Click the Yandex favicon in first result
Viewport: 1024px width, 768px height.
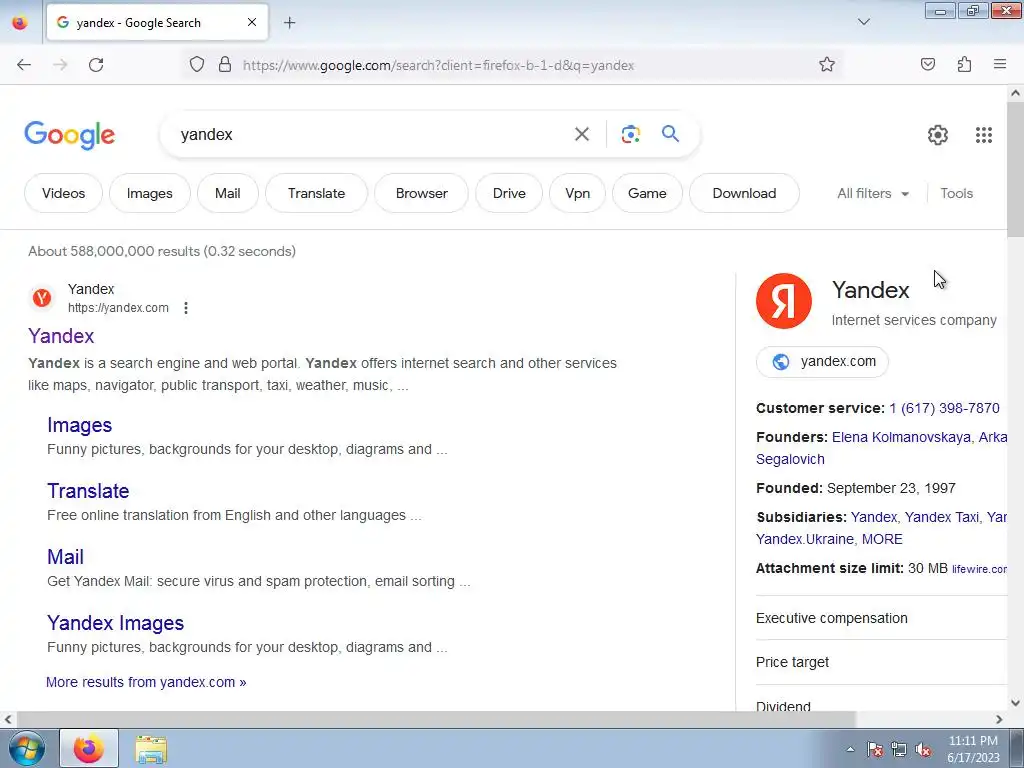(42, 298)
